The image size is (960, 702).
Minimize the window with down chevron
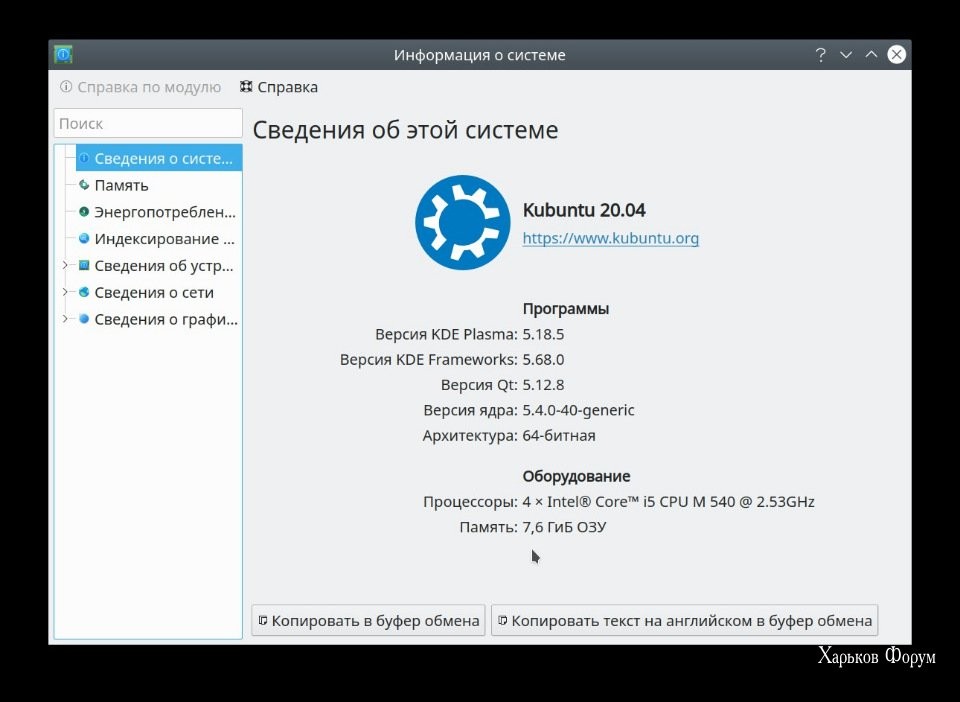coord(846,55)
